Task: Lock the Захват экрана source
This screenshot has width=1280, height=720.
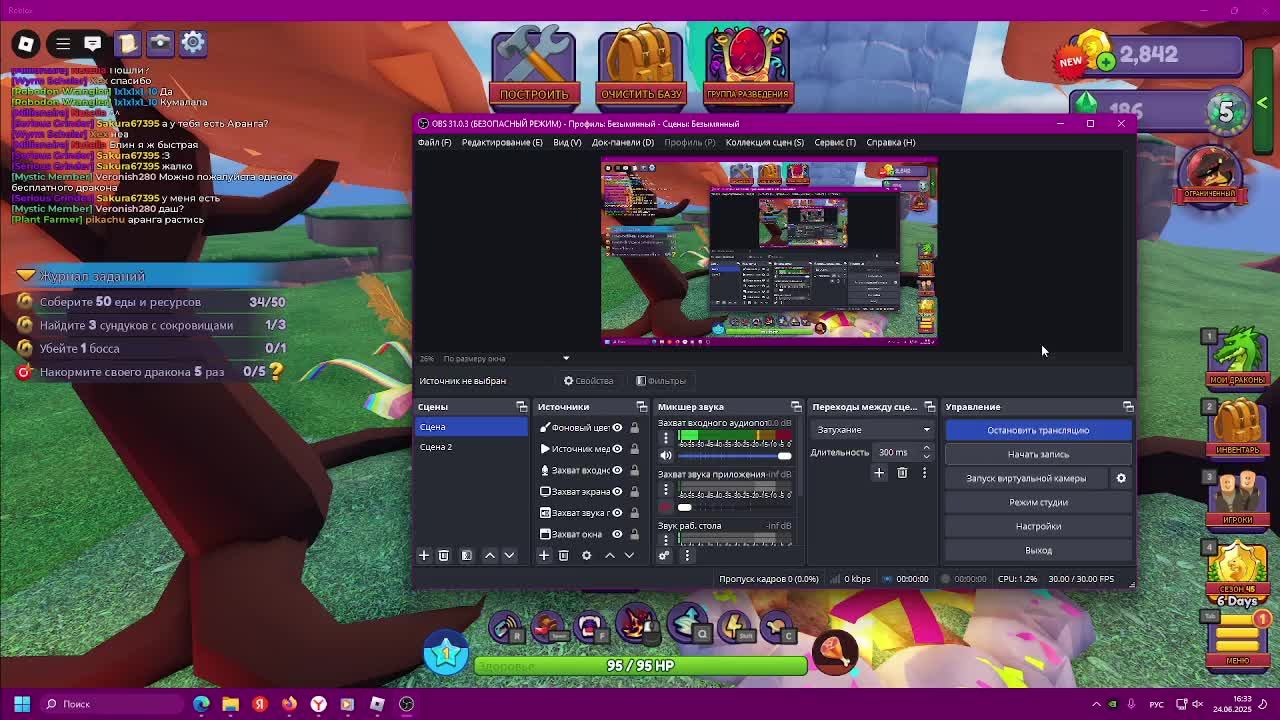Action: click(x=634, y=491)
